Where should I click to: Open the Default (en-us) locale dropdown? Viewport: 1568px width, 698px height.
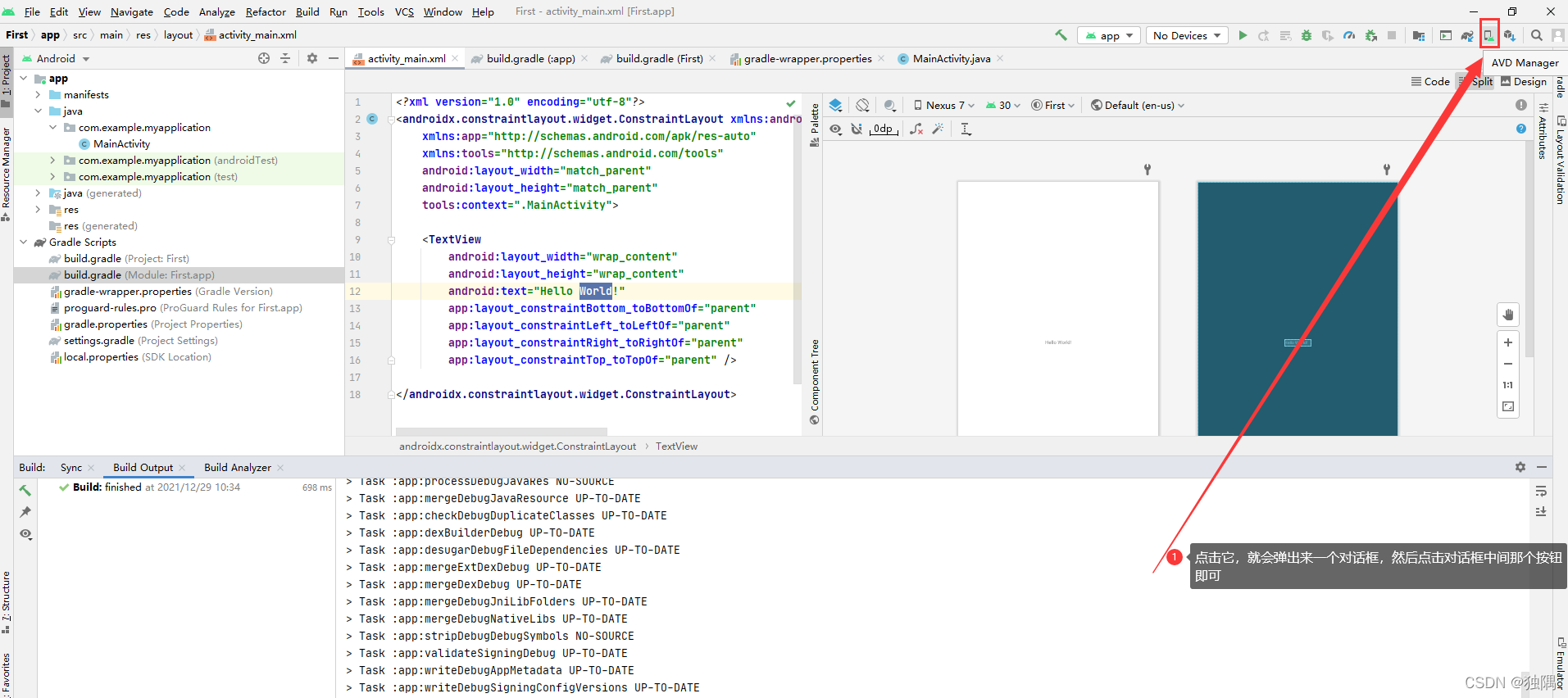1138,105
